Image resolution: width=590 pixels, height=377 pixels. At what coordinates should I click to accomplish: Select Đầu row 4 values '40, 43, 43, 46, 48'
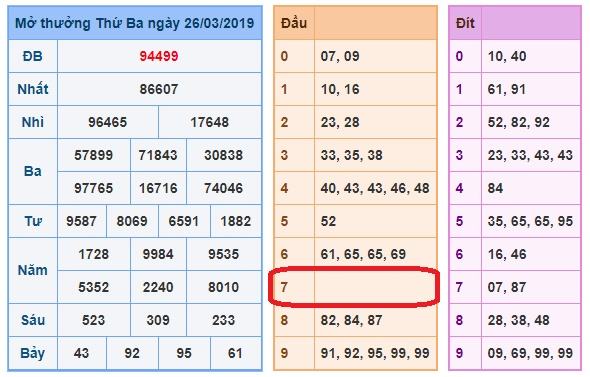(x=375, y=188)
